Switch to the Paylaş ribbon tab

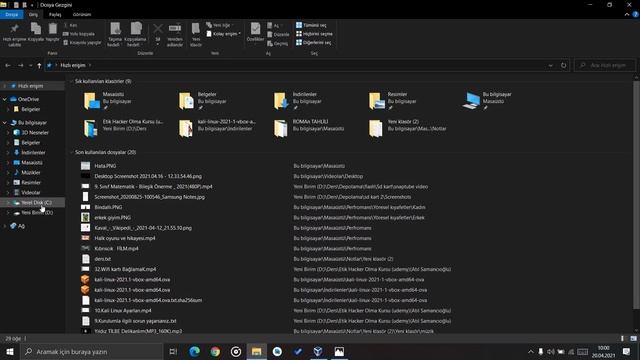(x=55, y=15)
